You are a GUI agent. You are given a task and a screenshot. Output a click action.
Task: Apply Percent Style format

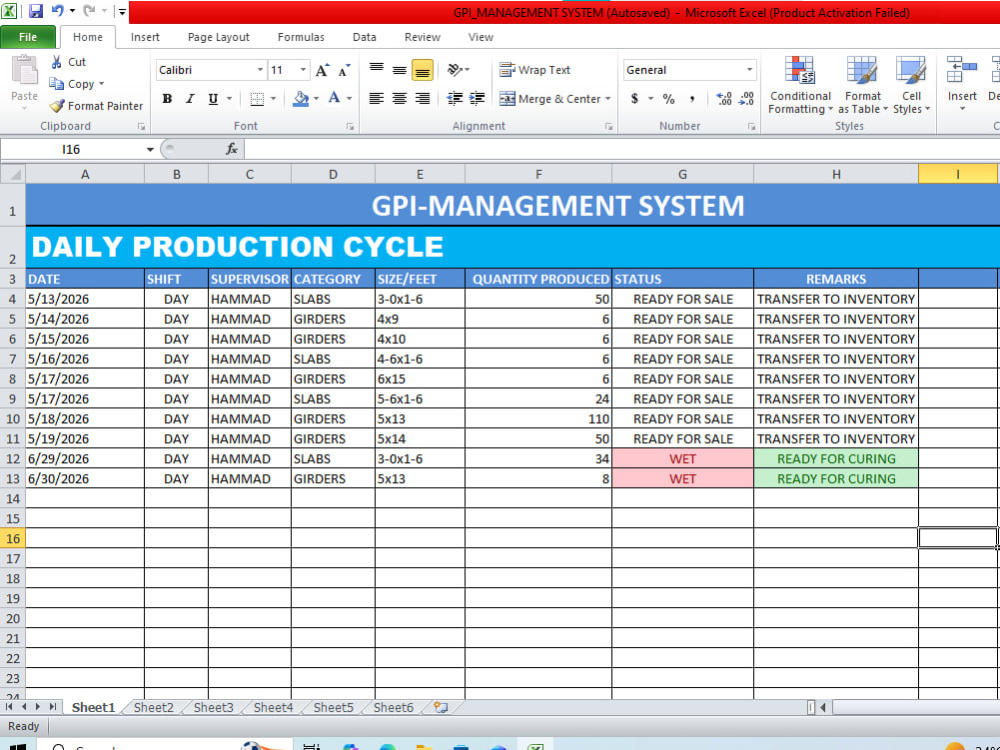[668, 99]
